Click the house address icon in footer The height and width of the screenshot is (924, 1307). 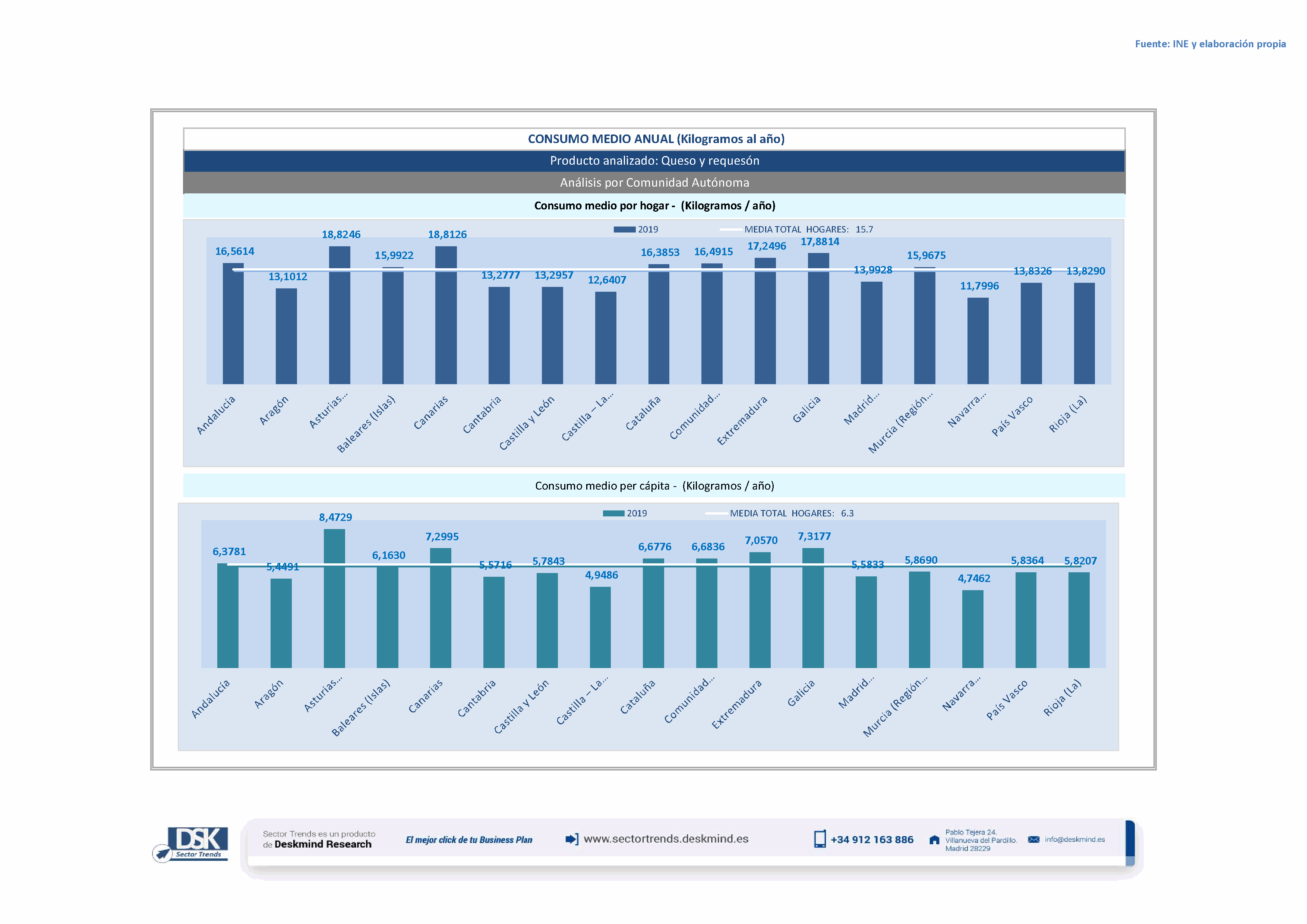pyautogui.click(x=934, y=840)
